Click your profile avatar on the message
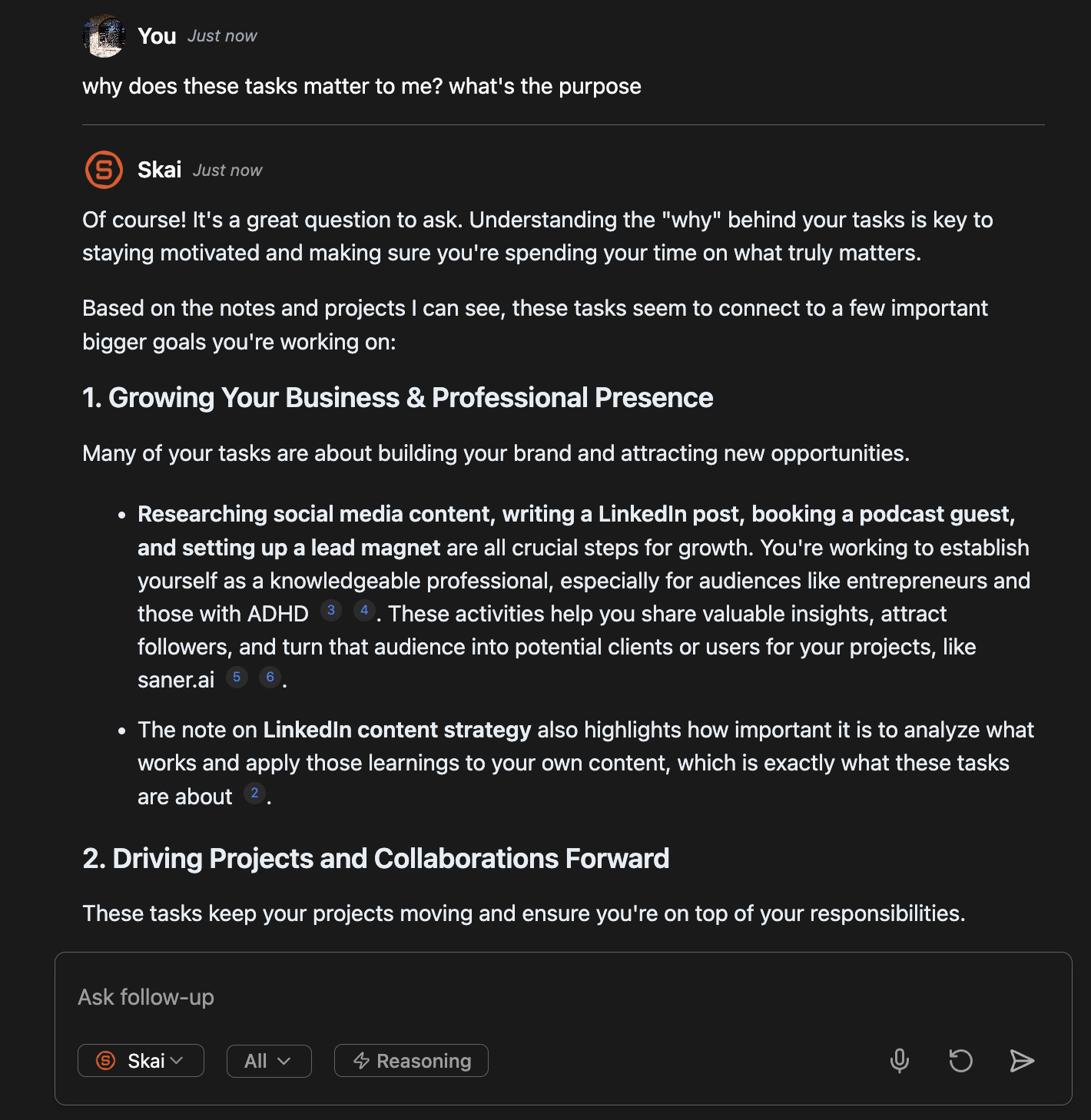Viewport: 1091px width, 1120px height. (105, 35)
